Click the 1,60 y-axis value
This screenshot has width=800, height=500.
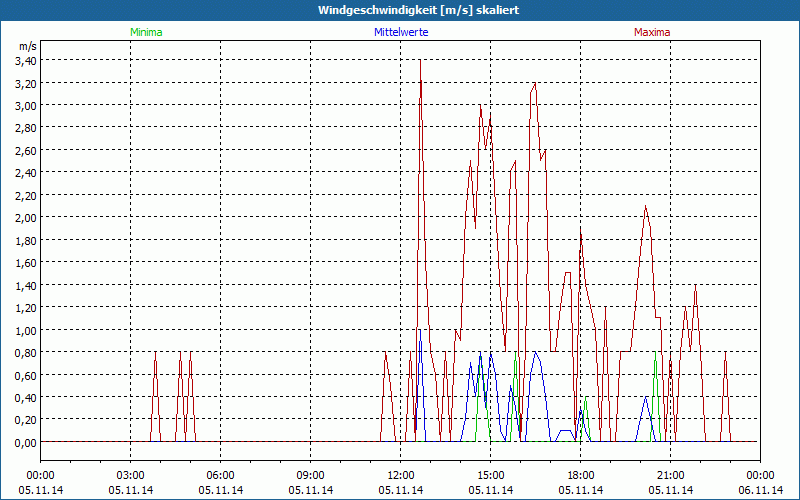pyautogui.click(x=26, y=263)
